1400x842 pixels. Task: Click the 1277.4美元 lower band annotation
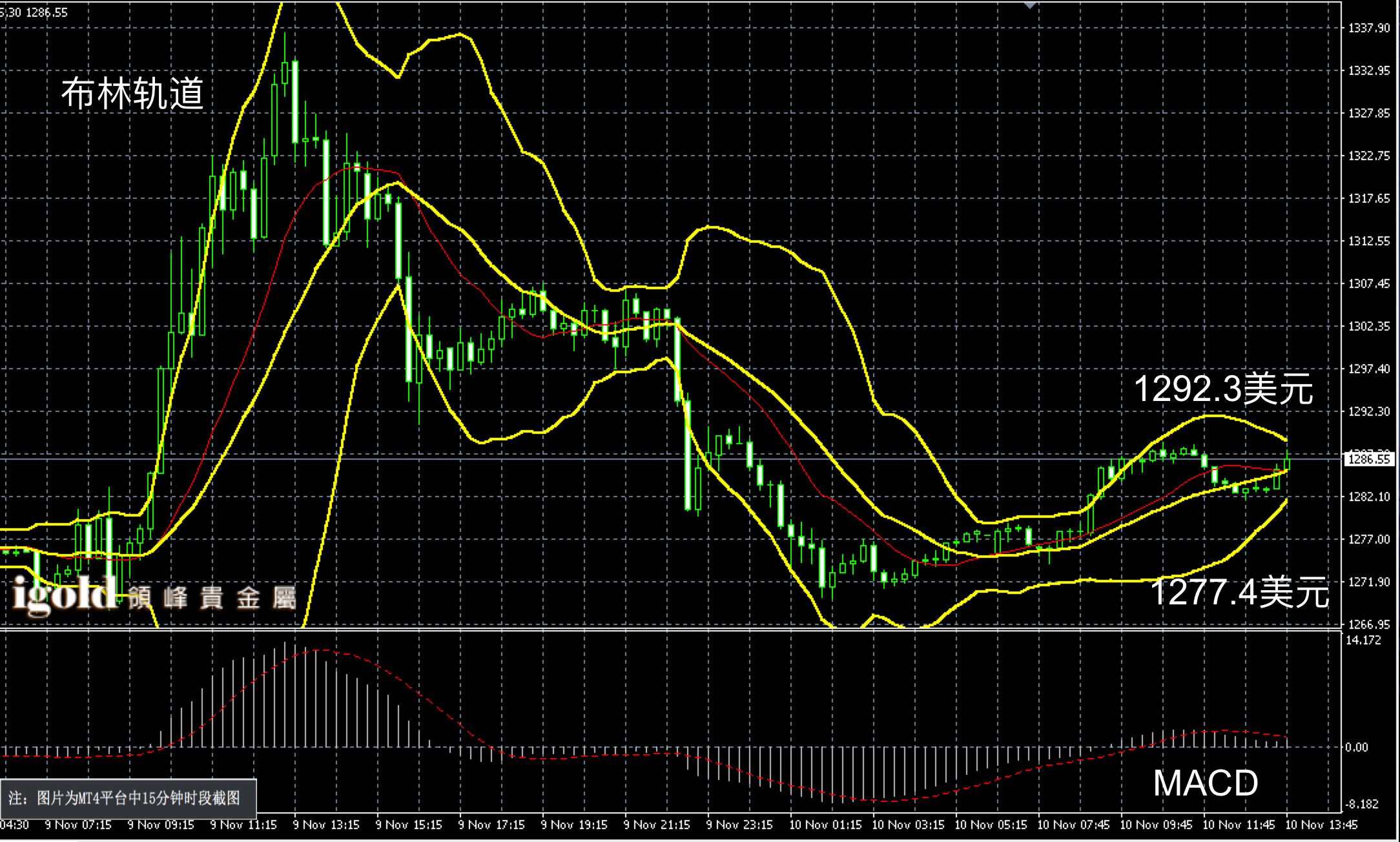(1239, 591)
